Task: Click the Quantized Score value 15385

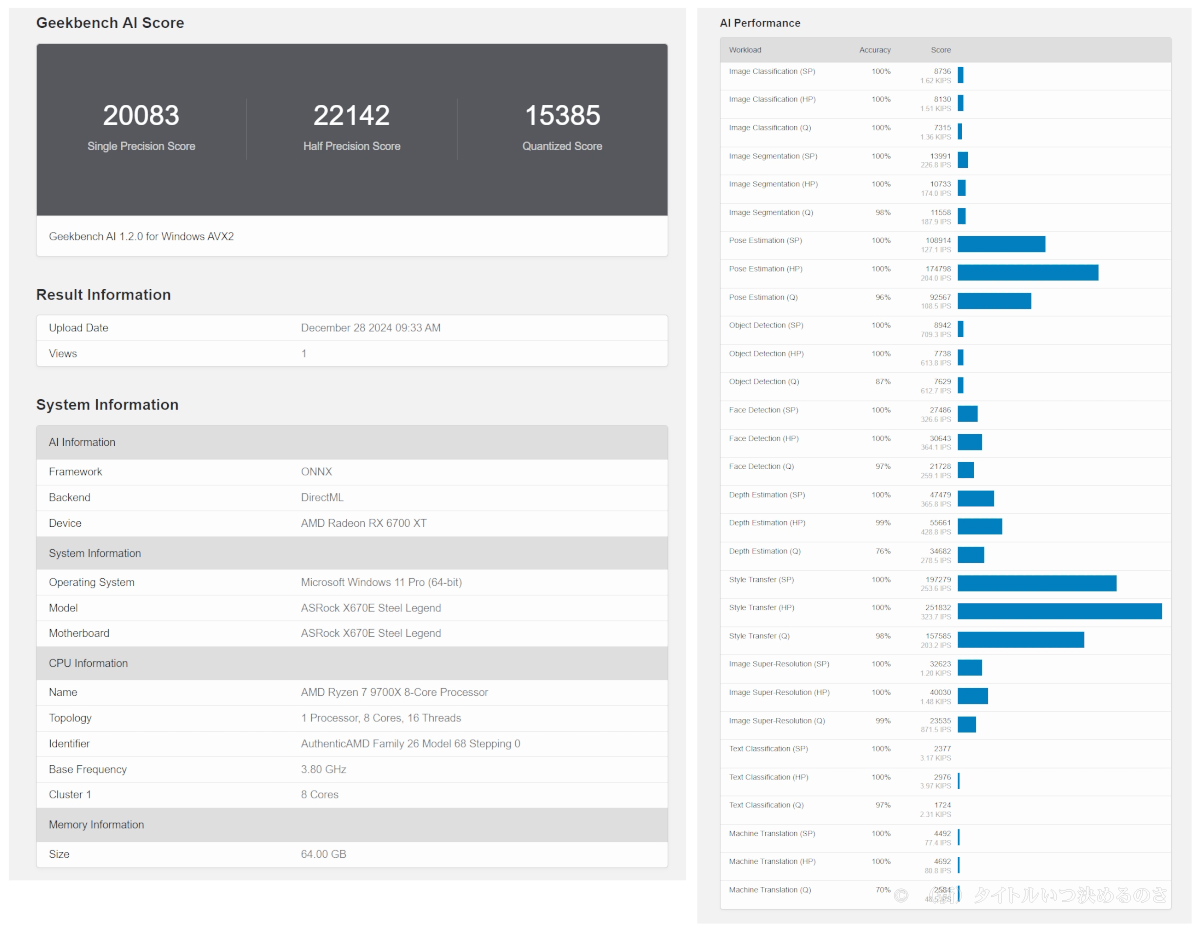Action: (562, 116)
